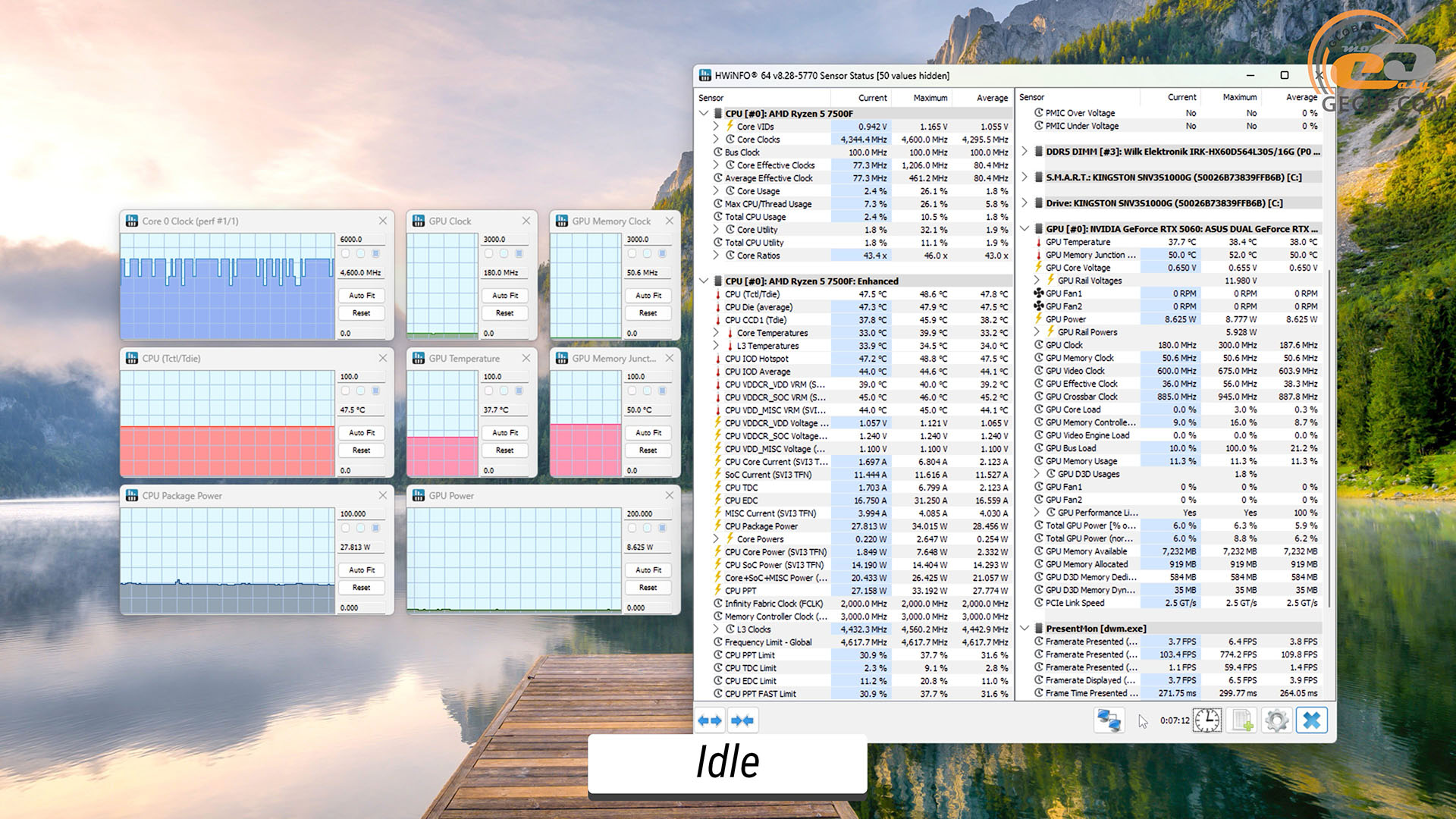Toggle the first option box in CPU Package Power graph
This screenshot has width=1456, height=819.
(x=345, y=529)
